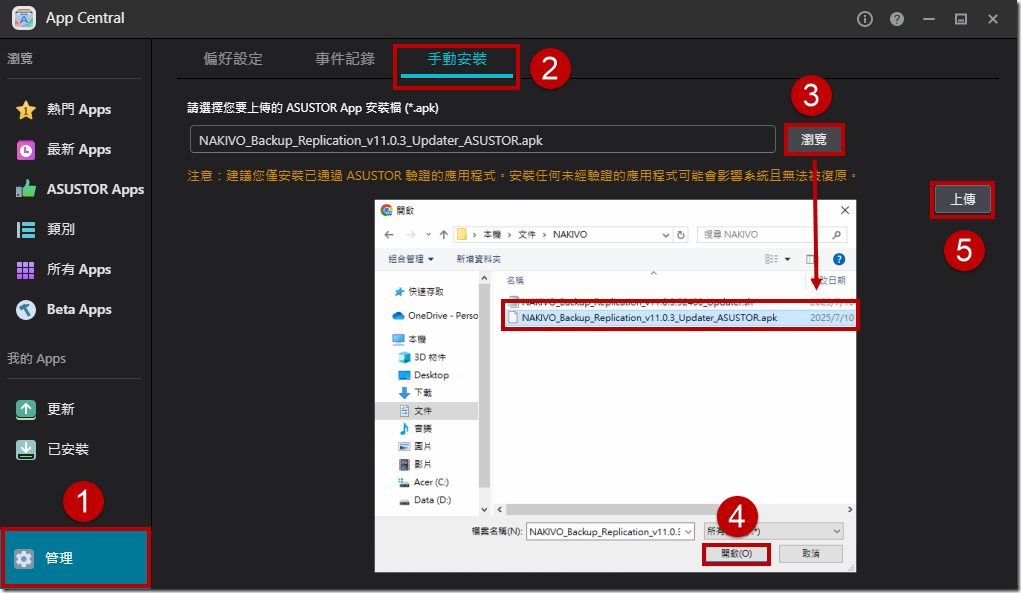Open 熱門 Apps in the sidebar
Viewport: 1021px width, 593px height.
pos(64,109)
